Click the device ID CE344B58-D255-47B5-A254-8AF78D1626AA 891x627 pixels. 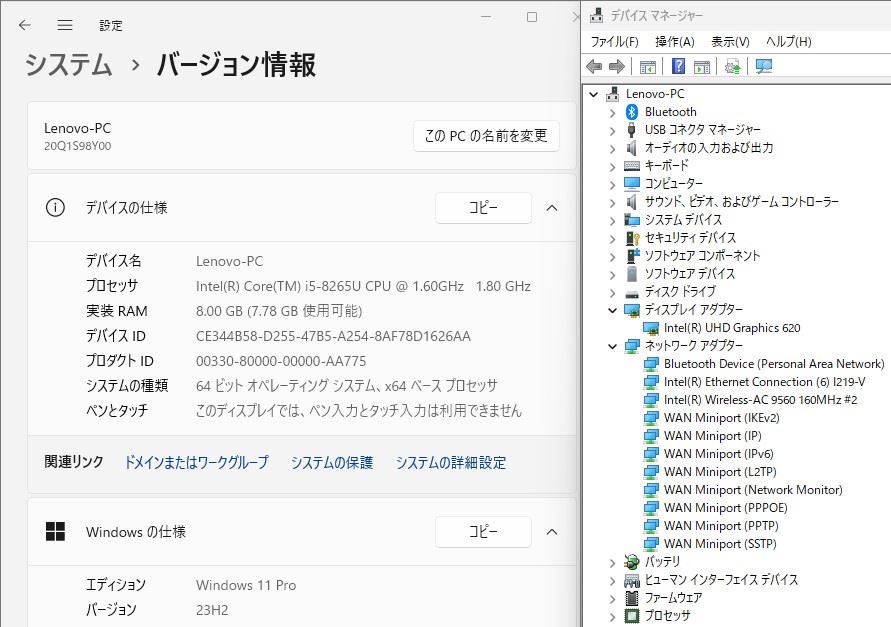[334, 336]
